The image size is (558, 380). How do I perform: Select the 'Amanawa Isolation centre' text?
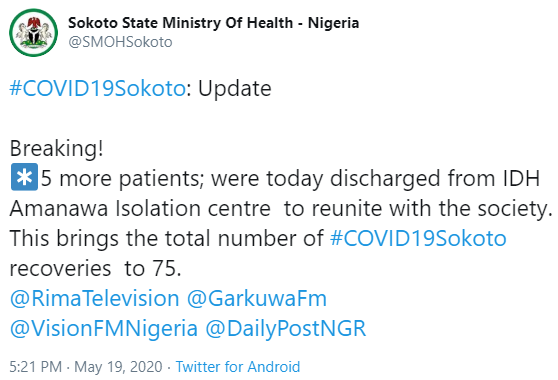click(x=140, y=208)
